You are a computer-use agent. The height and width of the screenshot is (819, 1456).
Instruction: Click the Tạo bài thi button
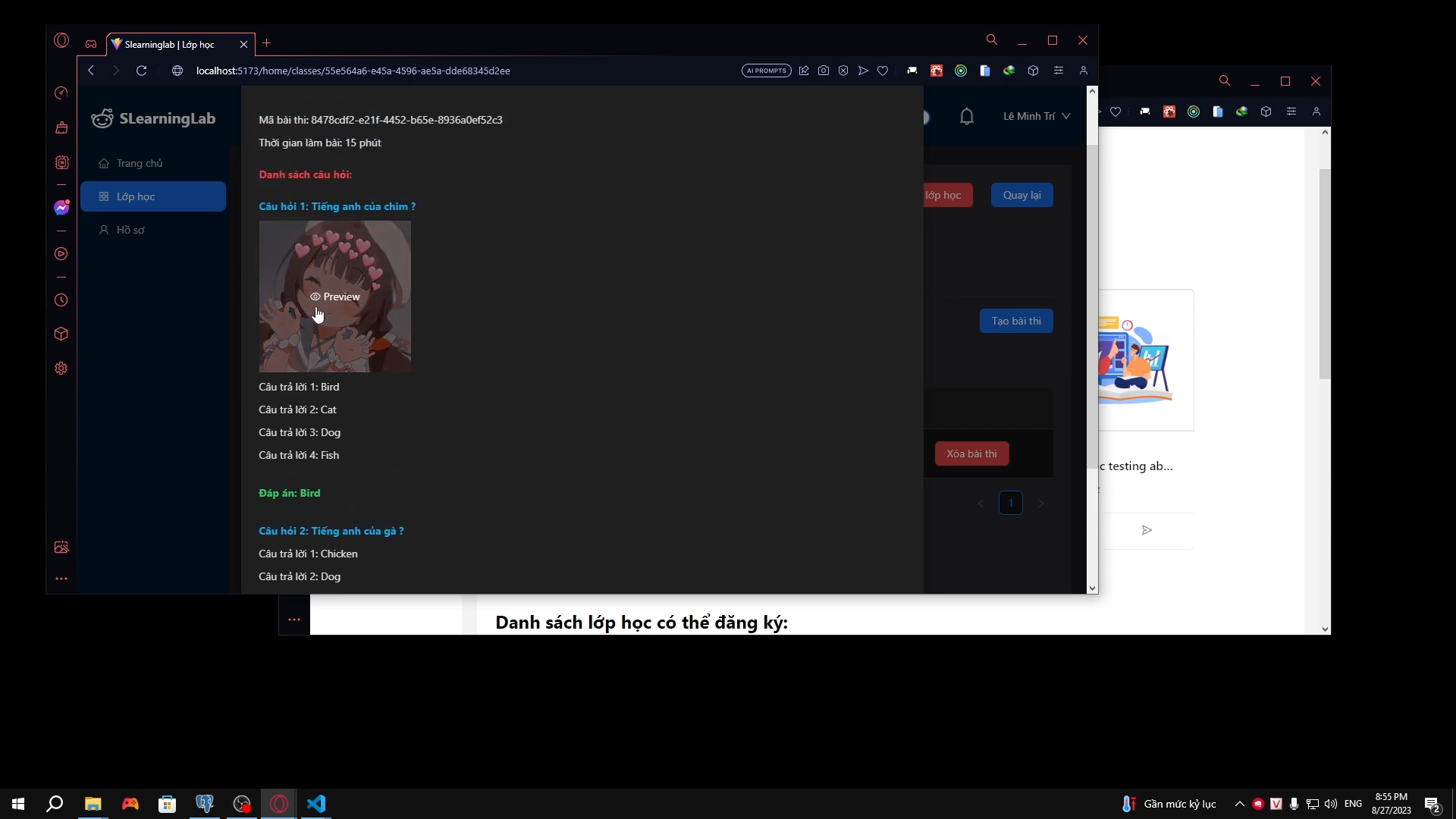point(1016,321)
